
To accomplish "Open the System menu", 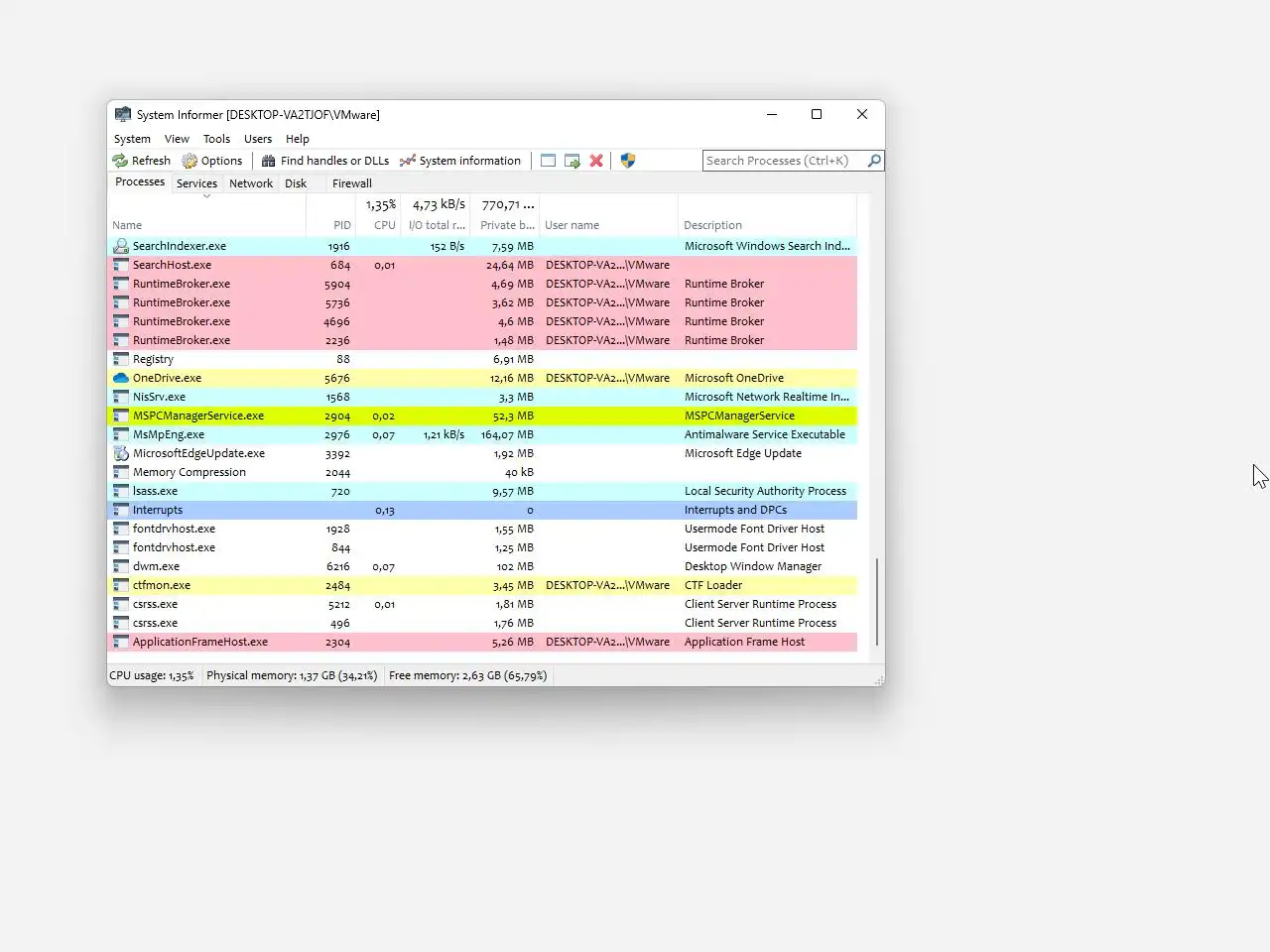I will tap(132, 139).
